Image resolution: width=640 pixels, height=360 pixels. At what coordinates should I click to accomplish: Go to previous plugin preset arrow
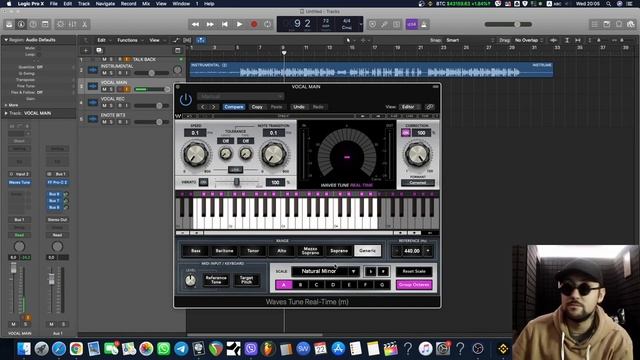203,107
